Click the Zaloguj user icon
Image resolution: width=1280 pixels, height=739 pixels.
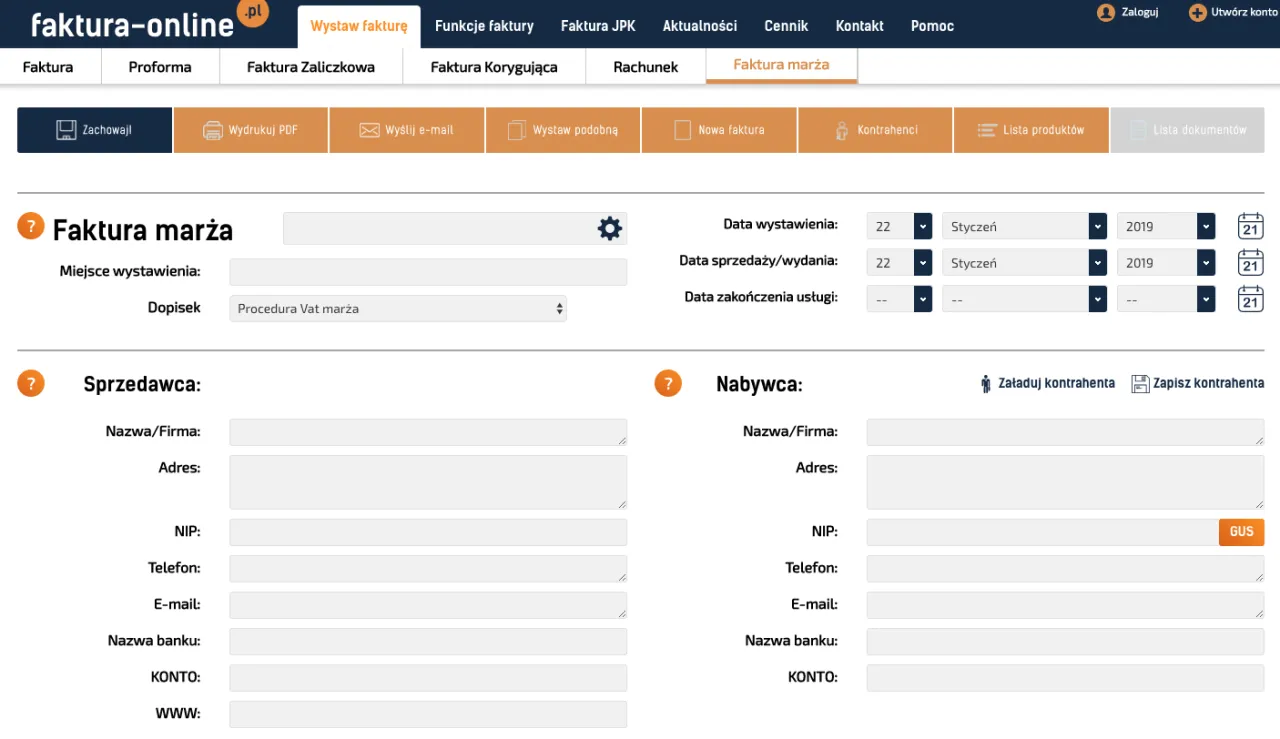pyautogui.click(x=1105, y=13)
